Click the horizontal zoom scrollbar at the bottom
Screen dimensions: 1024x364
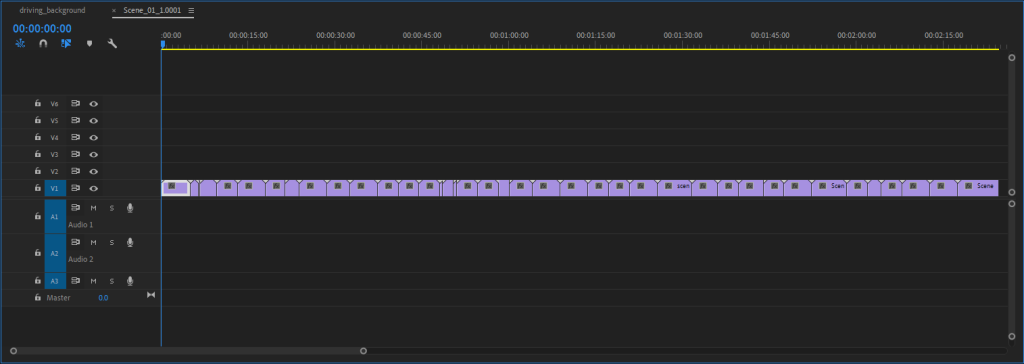188,351
